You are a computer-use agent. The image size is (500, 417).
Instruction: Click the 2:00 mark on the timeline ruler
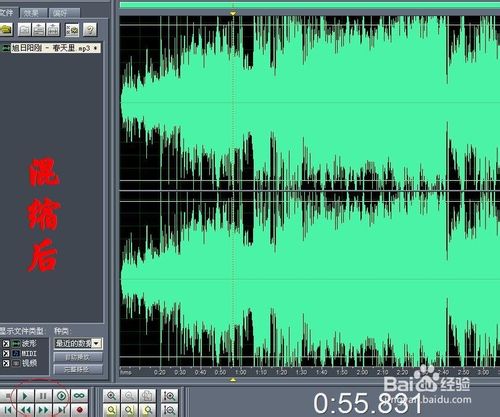pyautogui.click(x=362, y=372)
